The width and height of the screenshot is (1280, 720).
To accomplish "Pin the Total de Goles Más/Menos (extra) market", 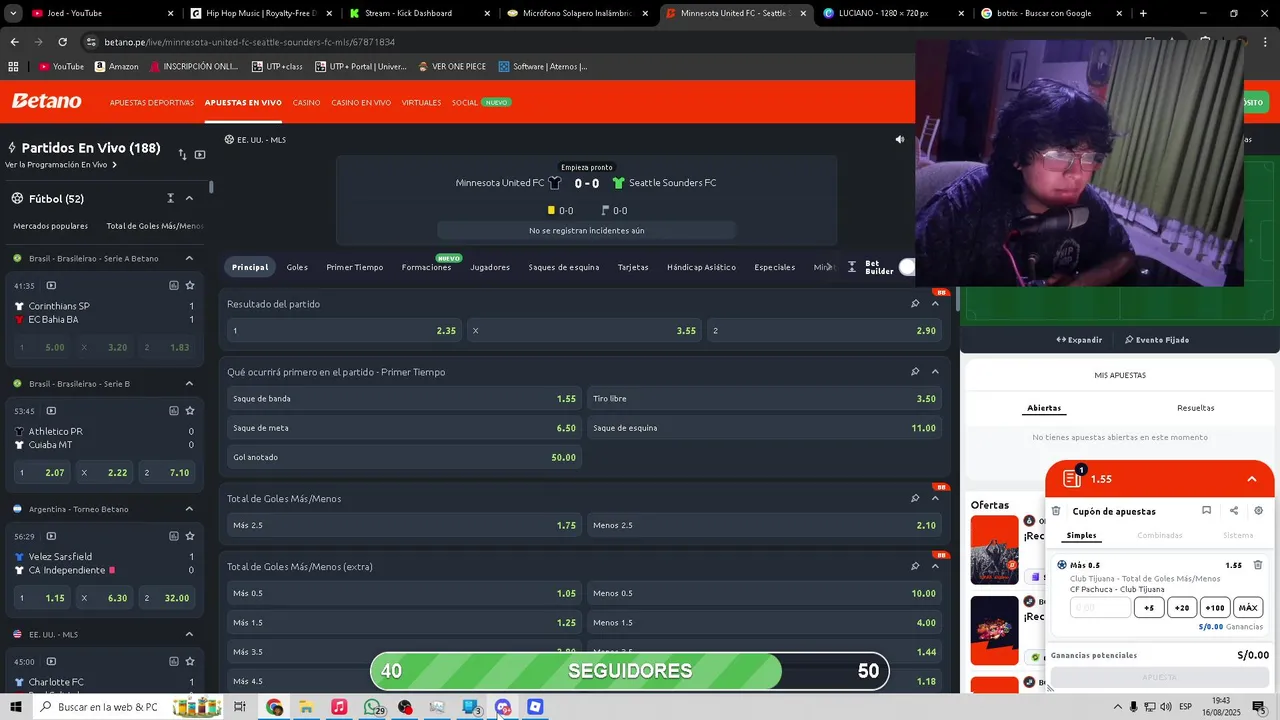I will coord(914,566).
